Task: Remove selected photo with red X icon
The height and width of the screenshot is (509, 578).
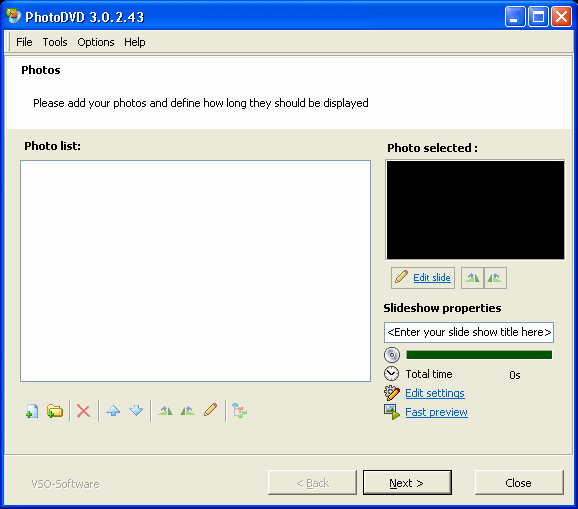Action: click(83, 411)
